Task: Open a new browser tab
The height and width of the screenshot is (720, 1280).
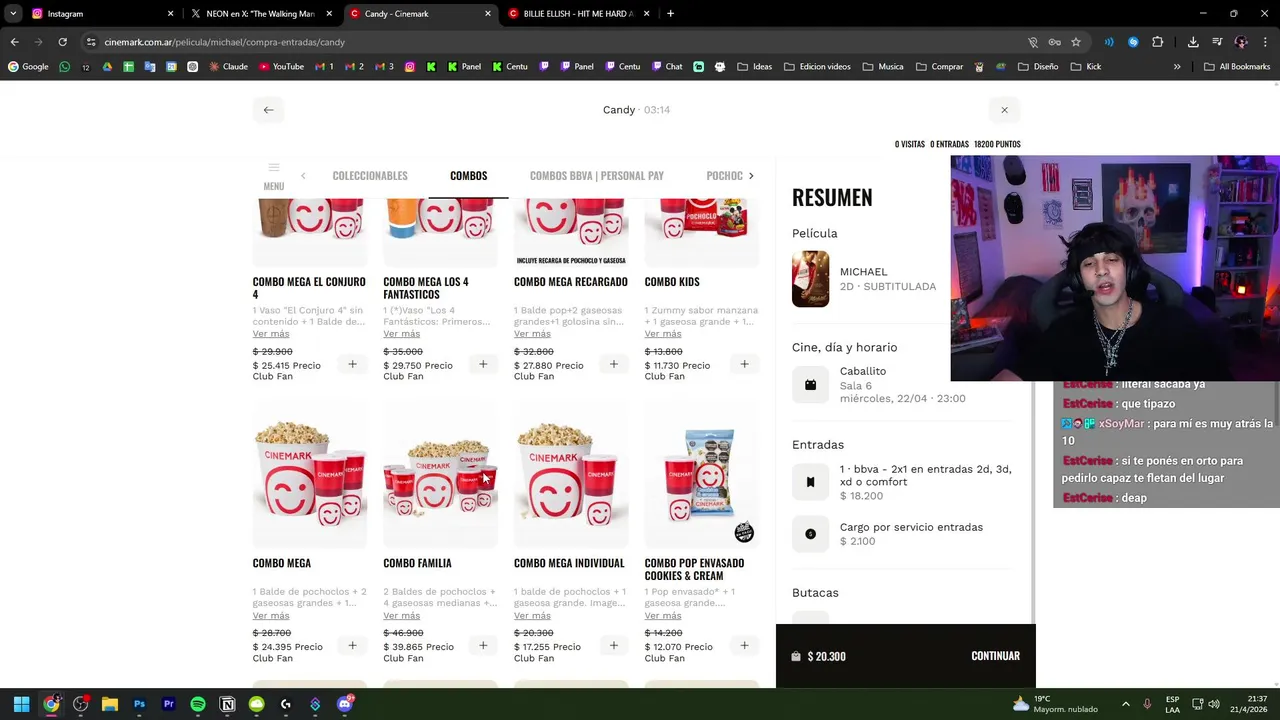Action: [670, 14]
